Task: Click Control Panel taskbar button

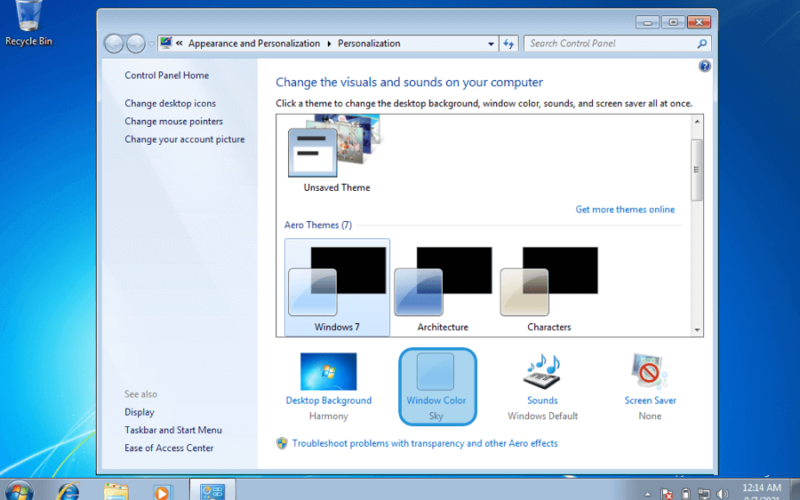Action: (x=212, y=490)
